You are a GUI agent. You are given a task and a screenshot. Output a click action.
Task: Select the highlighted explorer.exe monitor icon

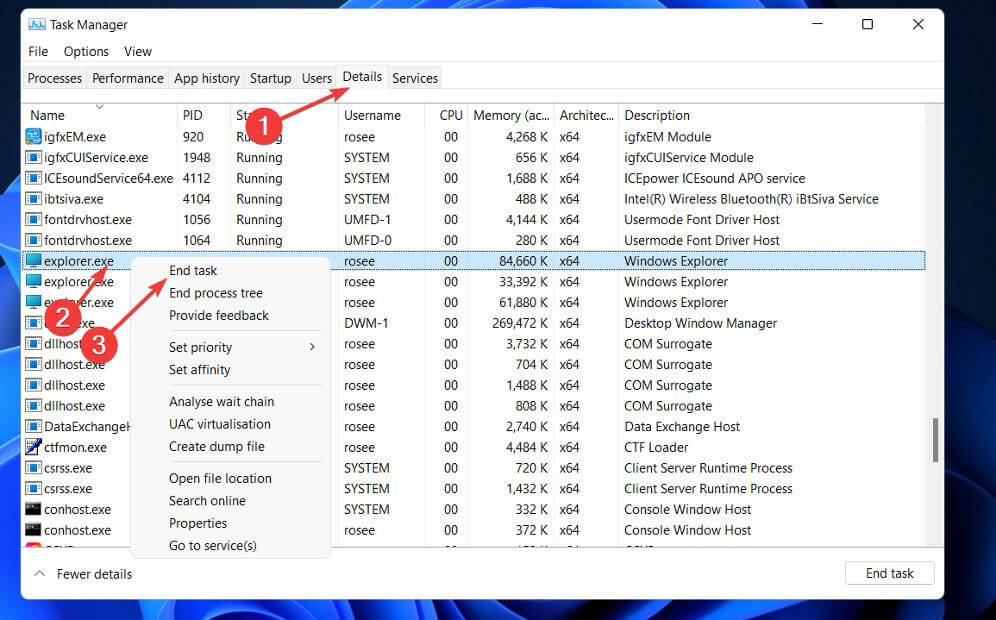pos(34,261)
